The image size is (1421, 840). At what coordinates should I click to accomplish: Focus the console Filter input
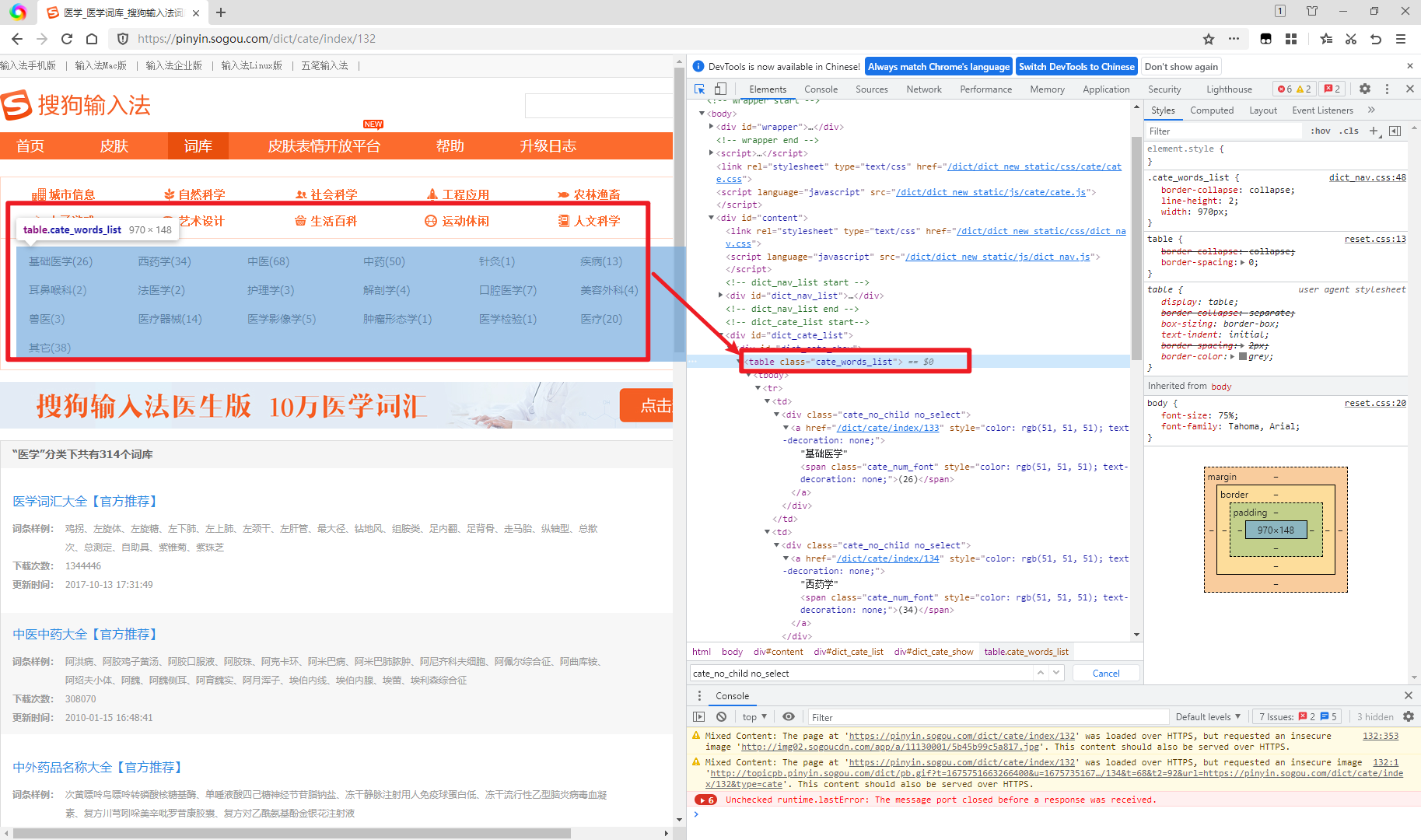988,717
